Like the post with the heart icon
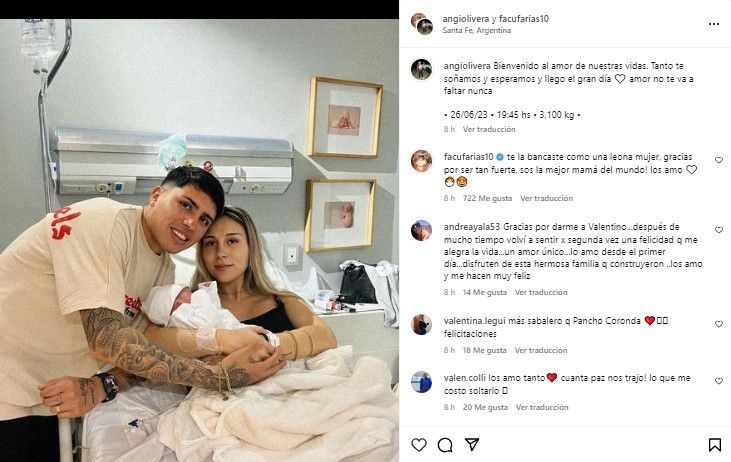 tap(419, 445)
